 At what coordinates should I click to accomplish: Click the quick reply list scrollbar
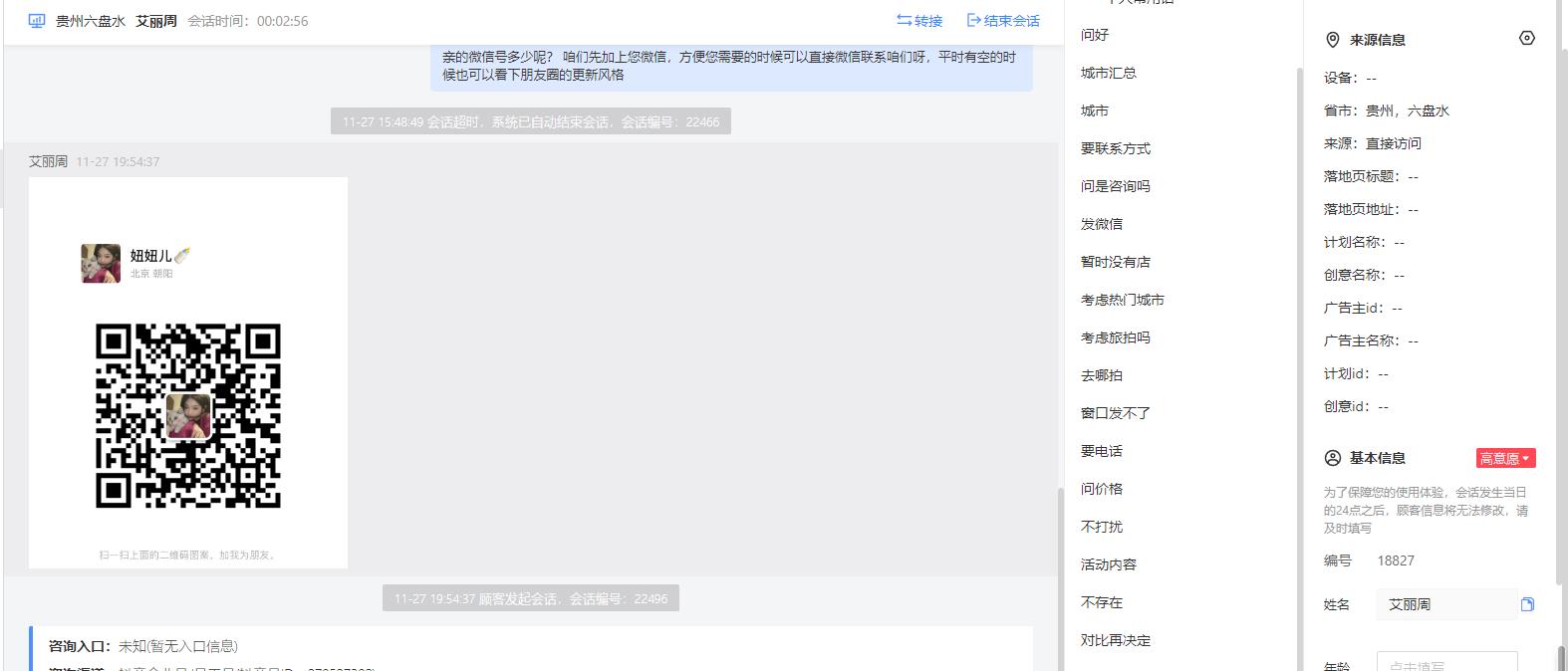coord(1299,368)
